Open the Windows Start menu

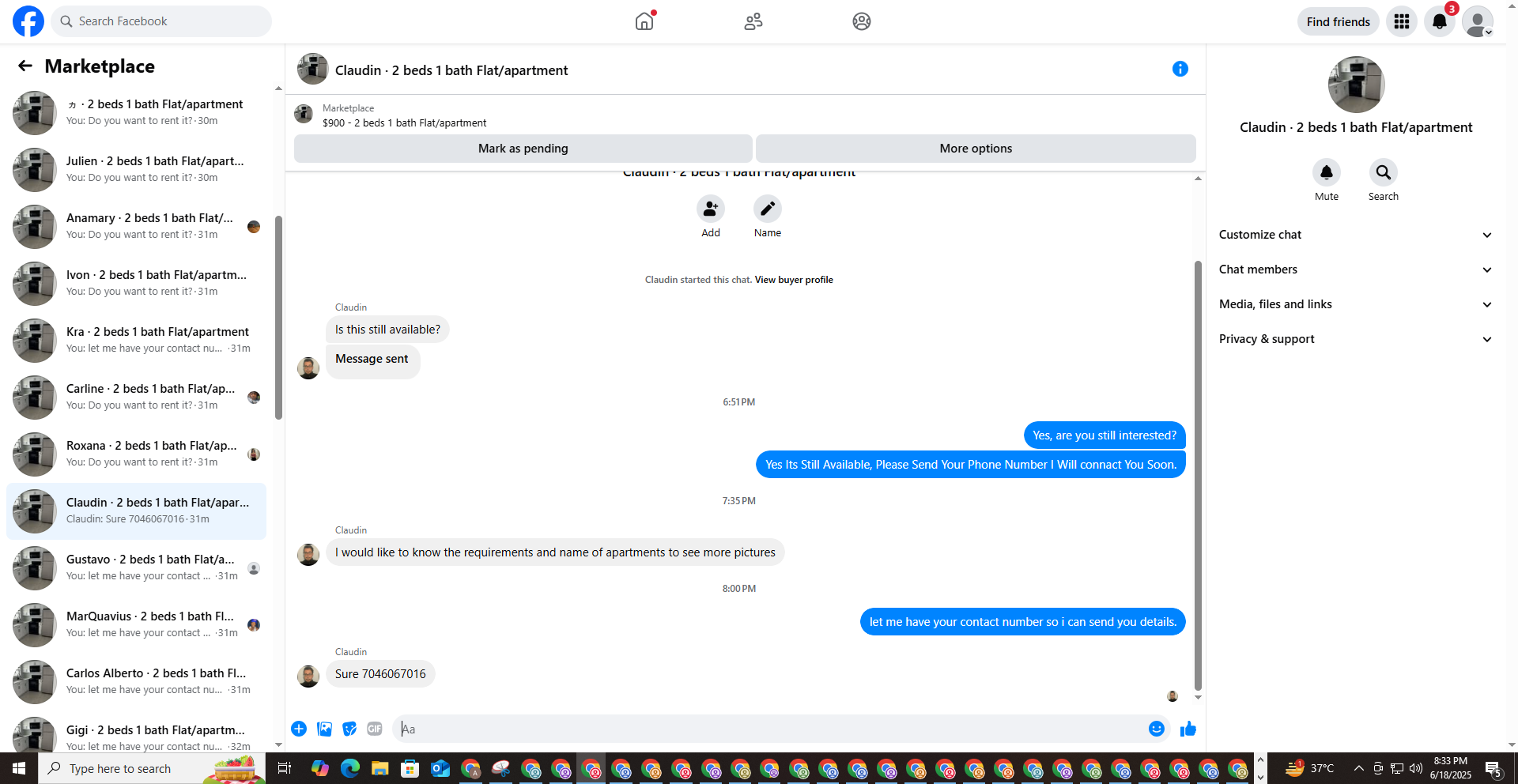coord(19,768)
